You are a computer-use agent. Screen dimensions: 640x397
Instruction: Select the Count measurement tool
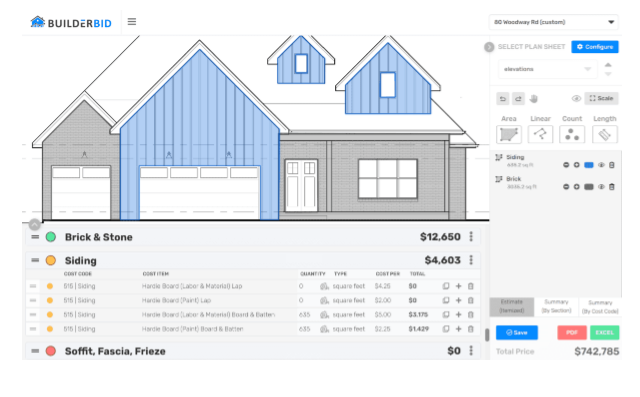point(572,134)
